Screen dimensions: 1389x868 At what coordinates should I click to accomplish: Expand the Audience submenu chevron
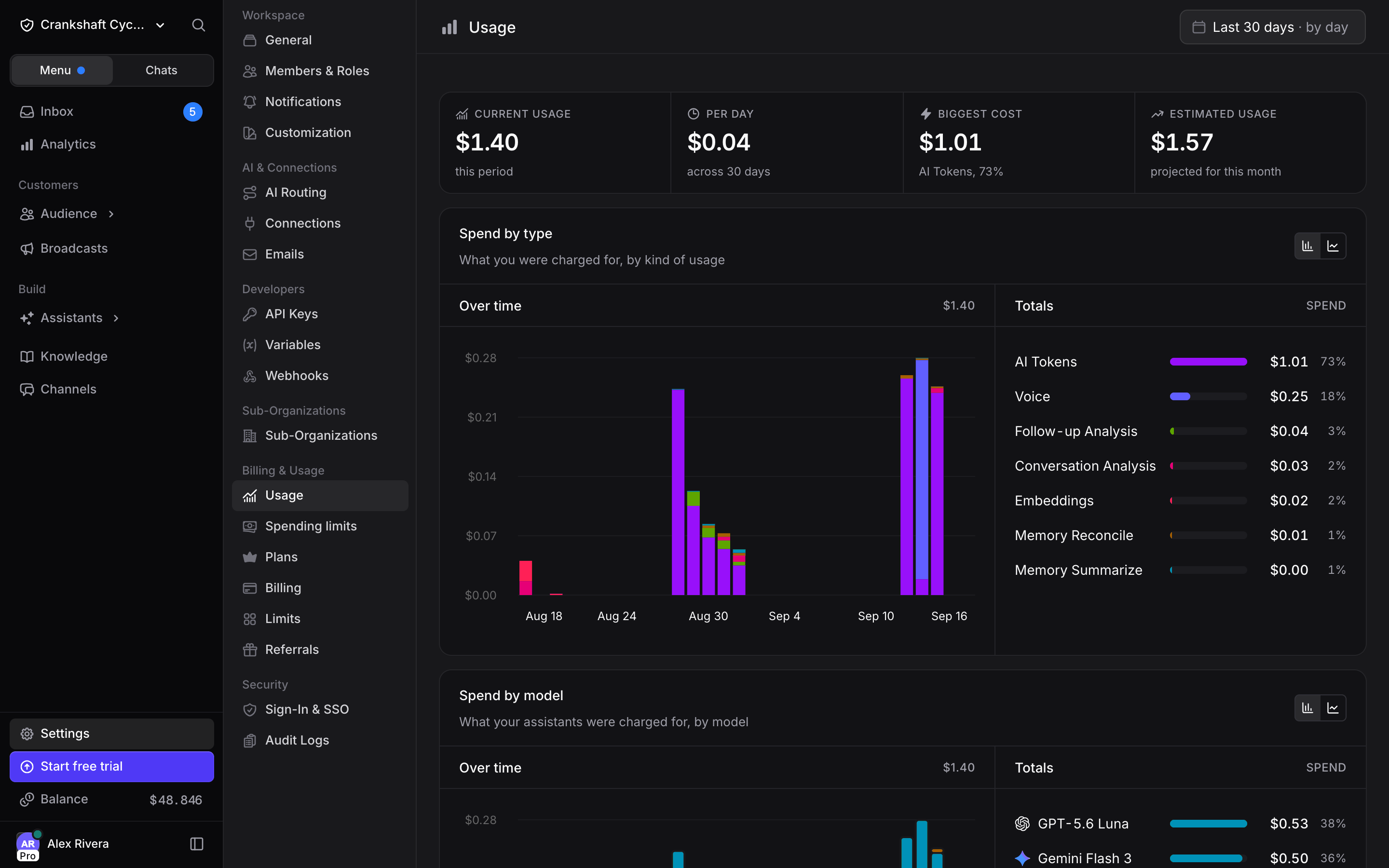[111, 214]
